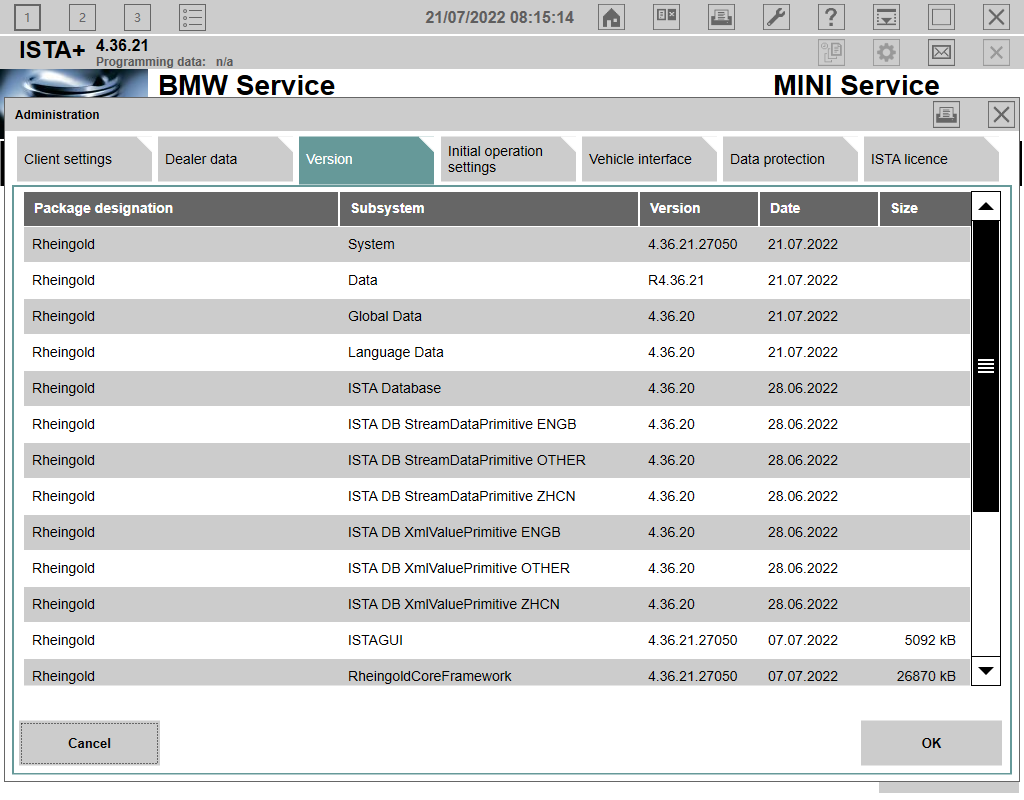Select operation slot 1 in top bar
Screen dimensions: 1024x800
tap(27, 18)
